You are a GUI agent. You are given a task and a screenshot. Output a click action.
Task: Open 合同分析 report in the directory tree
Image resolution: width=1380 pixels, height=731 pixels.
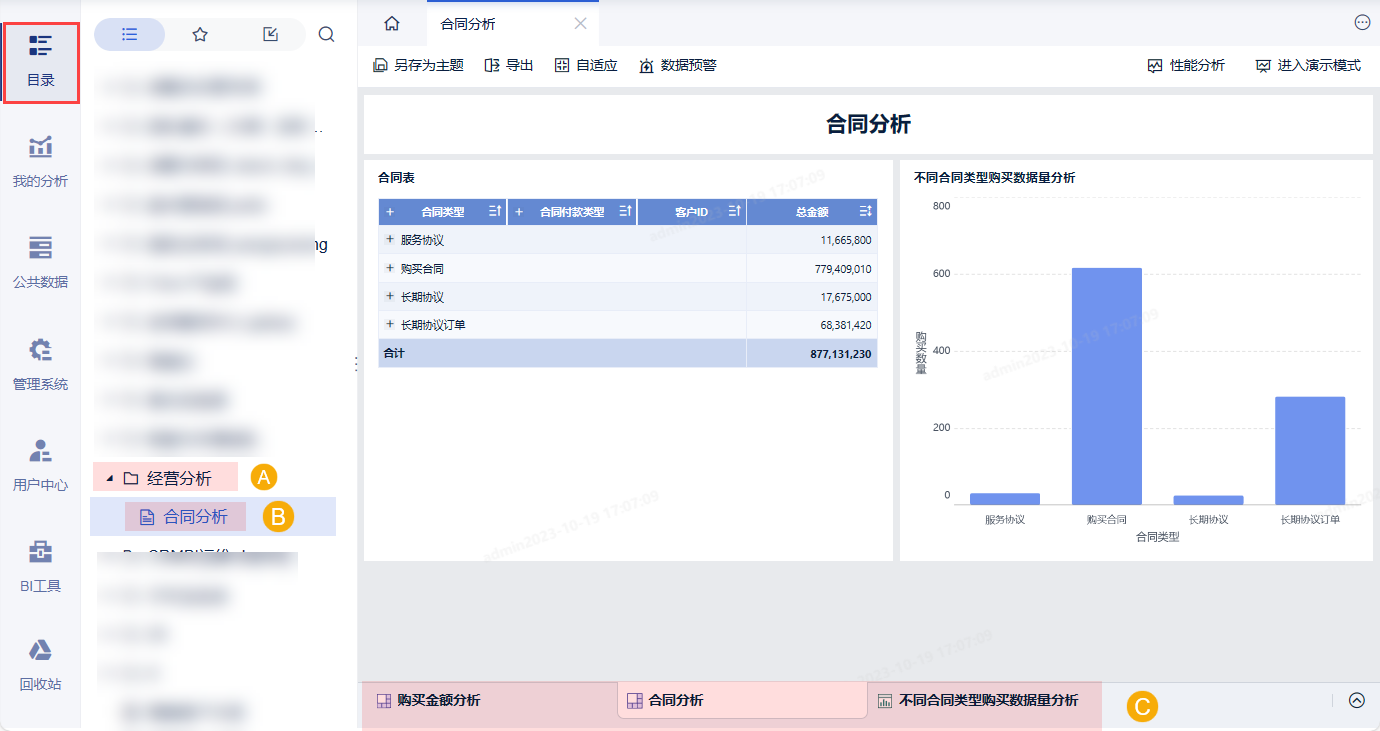pos(195,517)
